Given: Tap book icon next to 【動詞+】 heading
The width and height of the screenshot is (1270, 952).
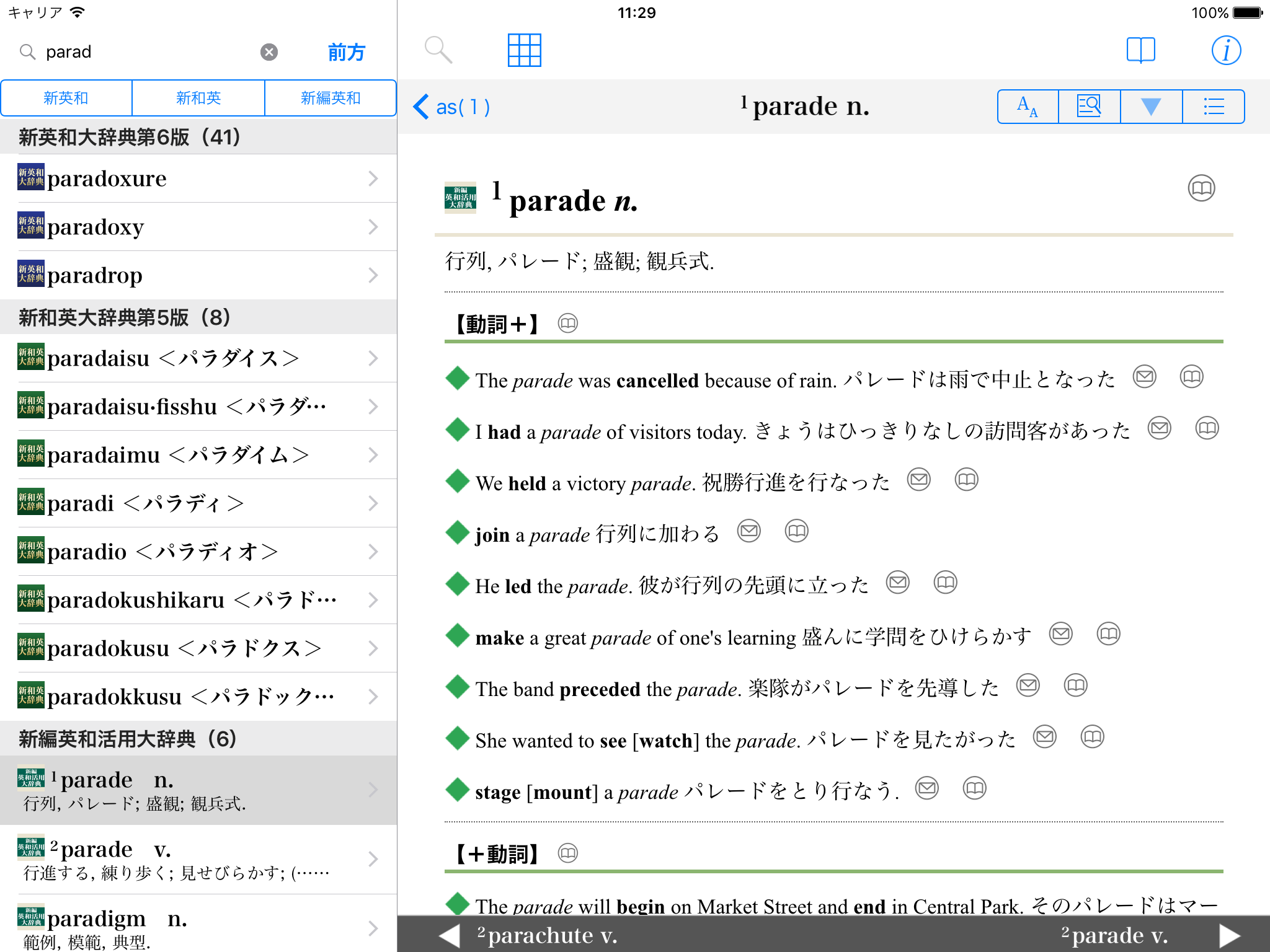Looking at the screenshot, I should tap(567, 323).
